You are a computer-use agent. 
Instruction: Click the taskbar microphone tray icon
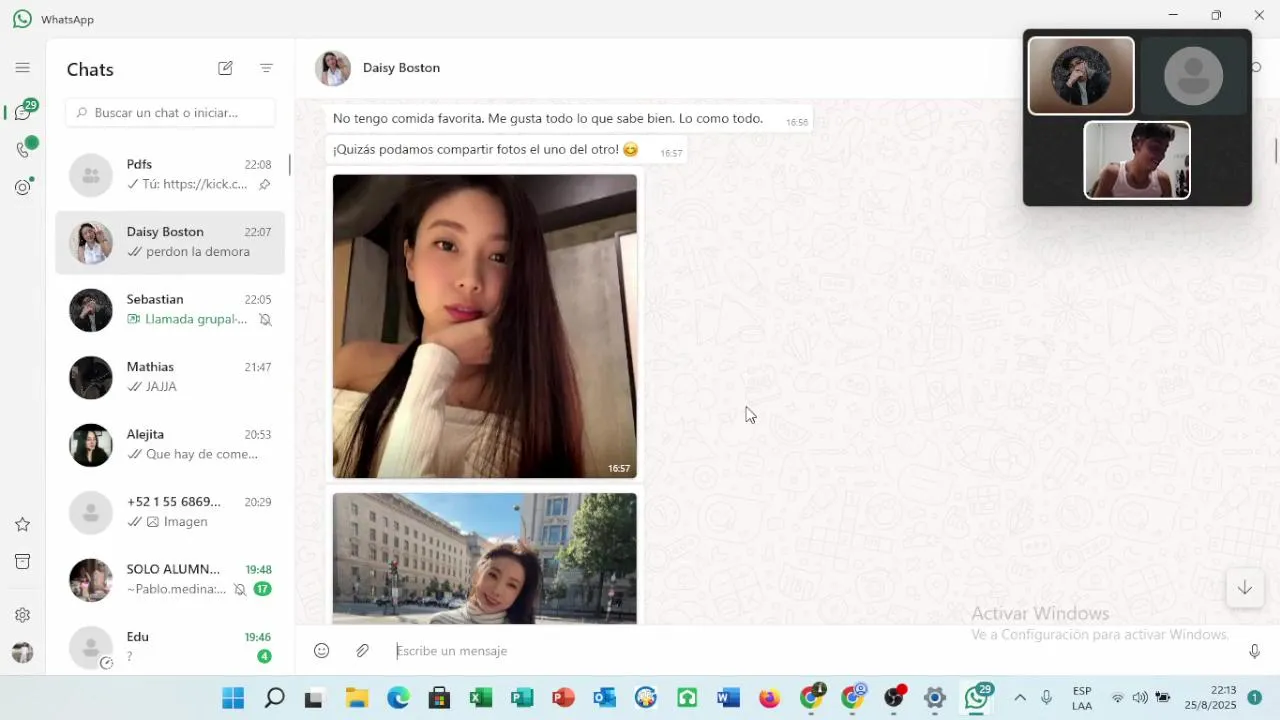[x=1047, y=698]
